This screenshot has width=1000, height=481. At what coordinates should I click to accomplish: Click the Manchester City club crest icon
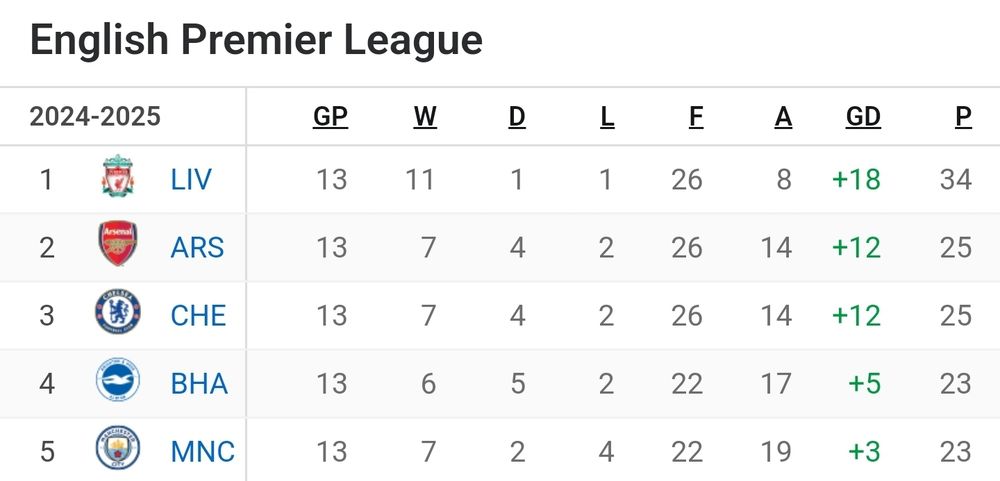tap(118, 450)
